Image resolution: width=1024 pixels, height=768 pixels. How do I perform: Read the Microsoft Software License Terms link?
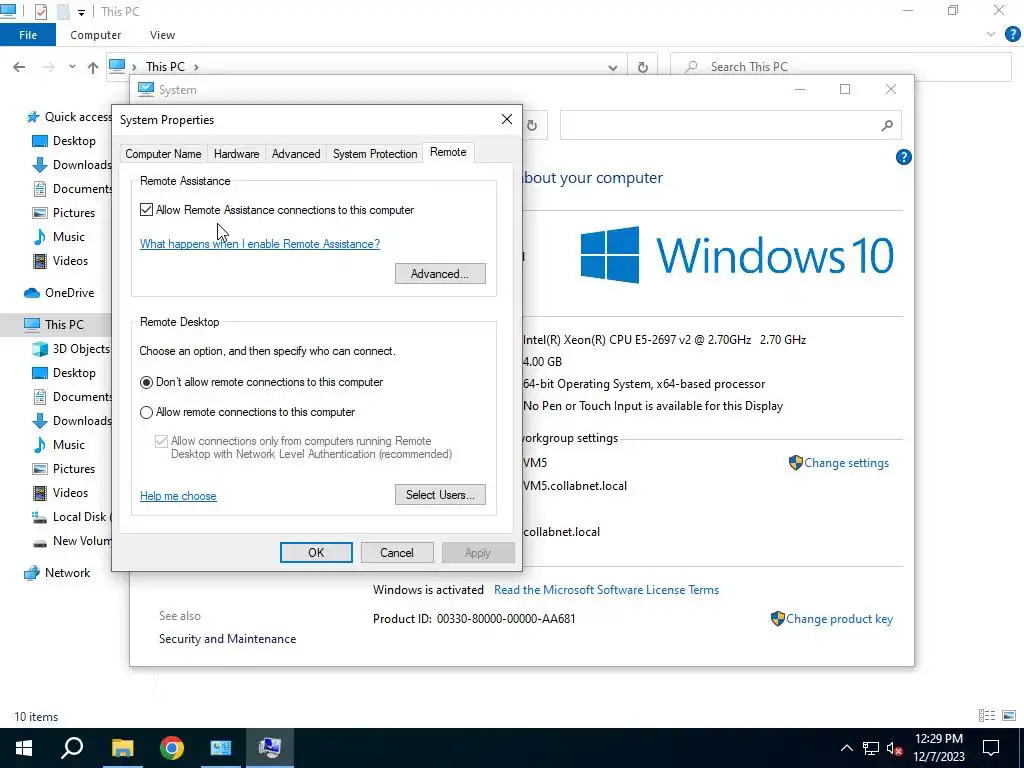606,590
